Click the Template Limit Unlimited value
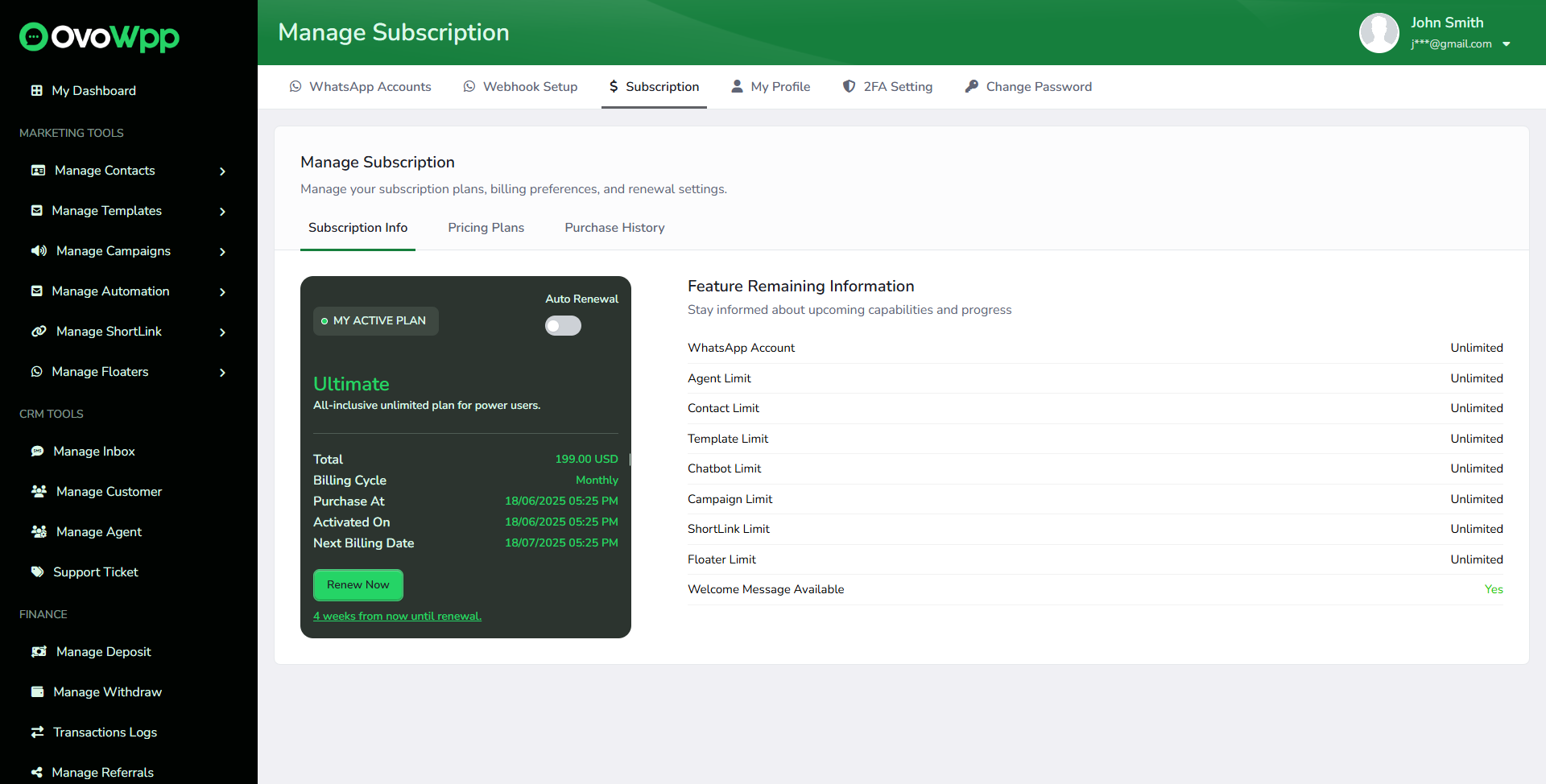This screenshot has width=1546, height=784. click(1477, 439)
